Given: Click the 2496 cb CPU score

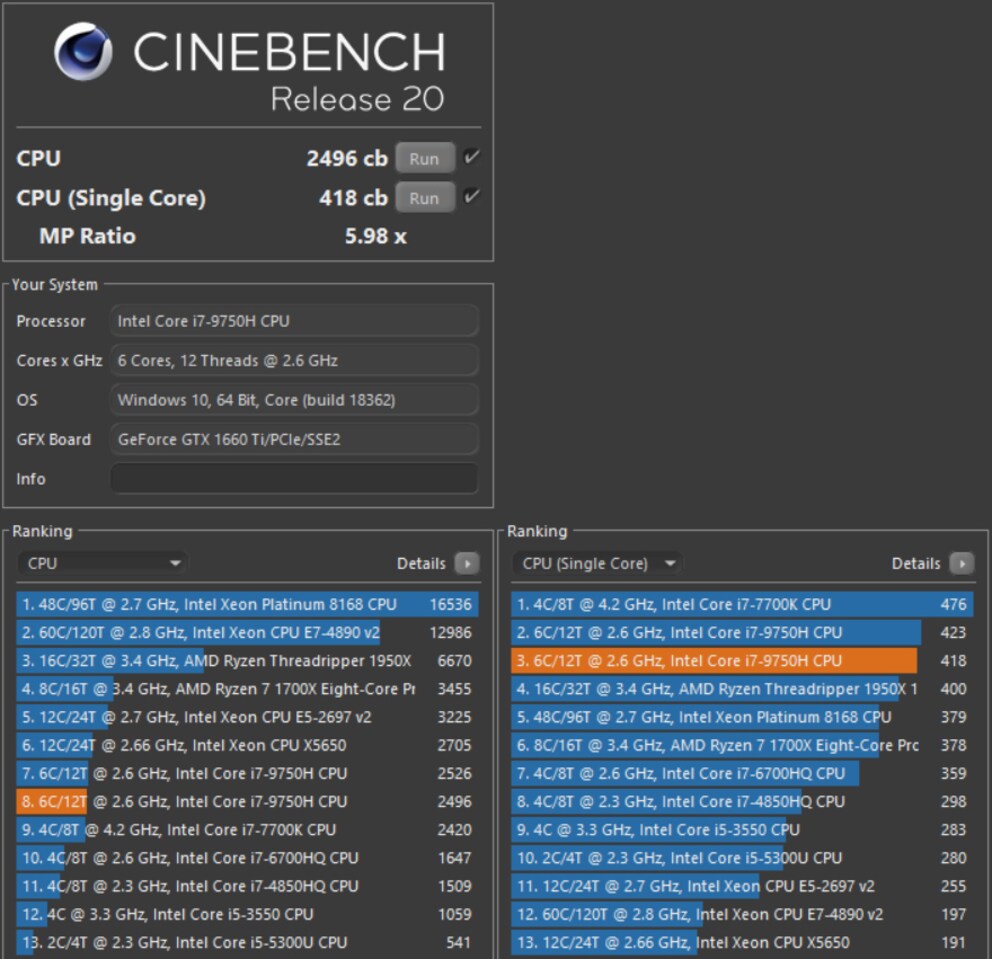Looking at the screenshot, I should [347, 158].
